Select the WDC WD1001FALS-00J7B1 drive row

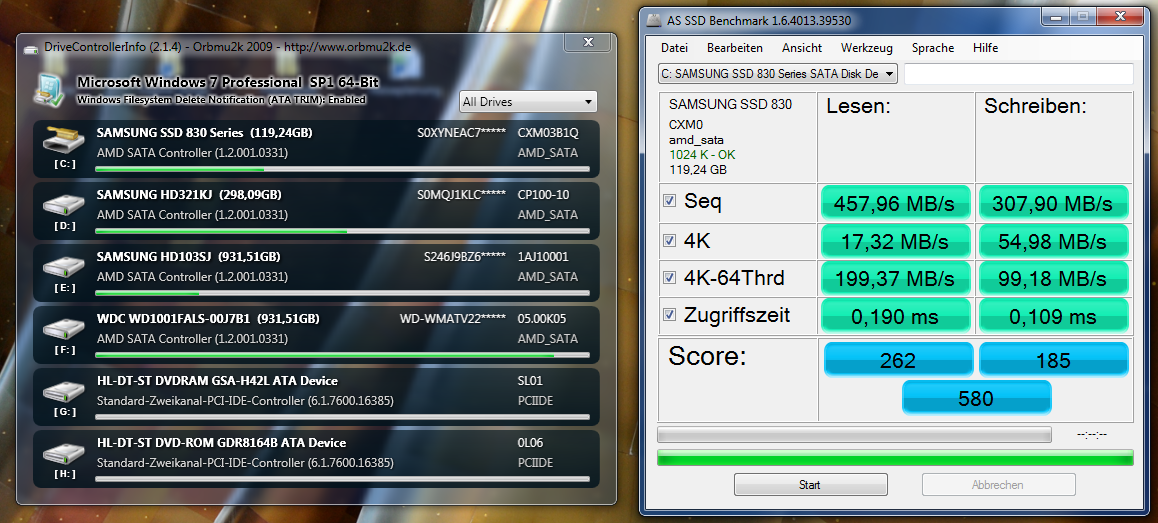(x=316, y=335)
